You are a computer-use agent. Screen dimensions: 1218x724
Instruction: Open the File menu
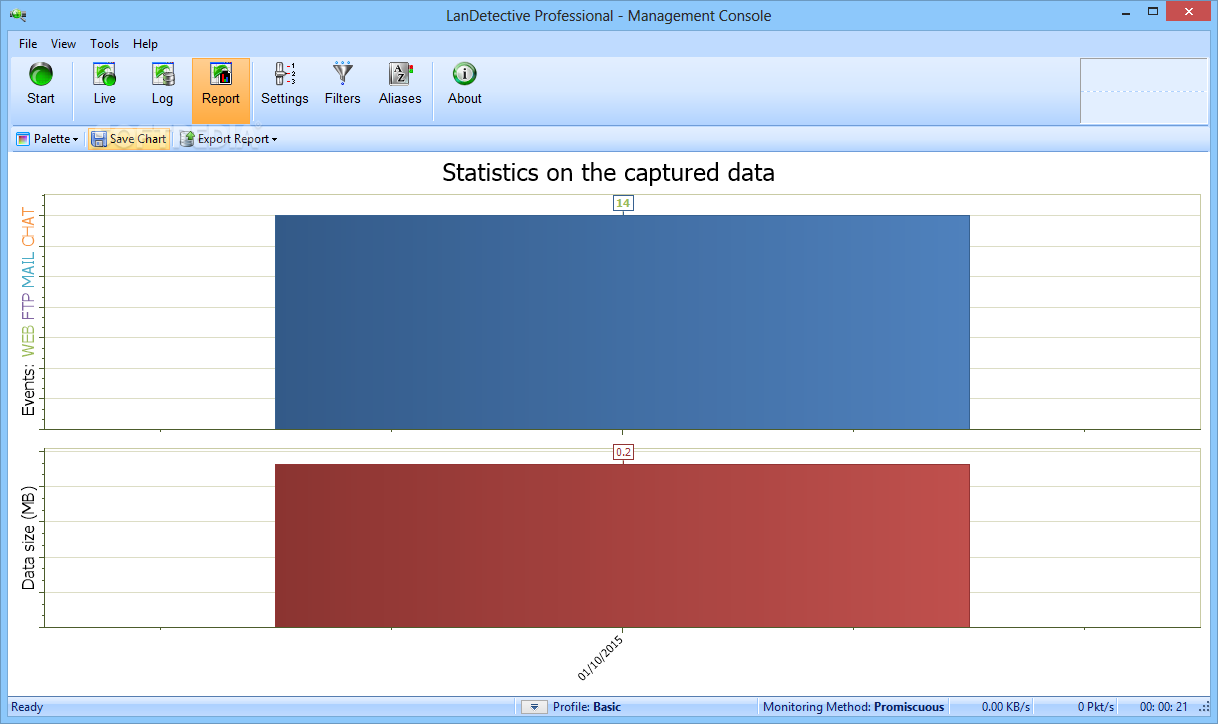[28, 44]
